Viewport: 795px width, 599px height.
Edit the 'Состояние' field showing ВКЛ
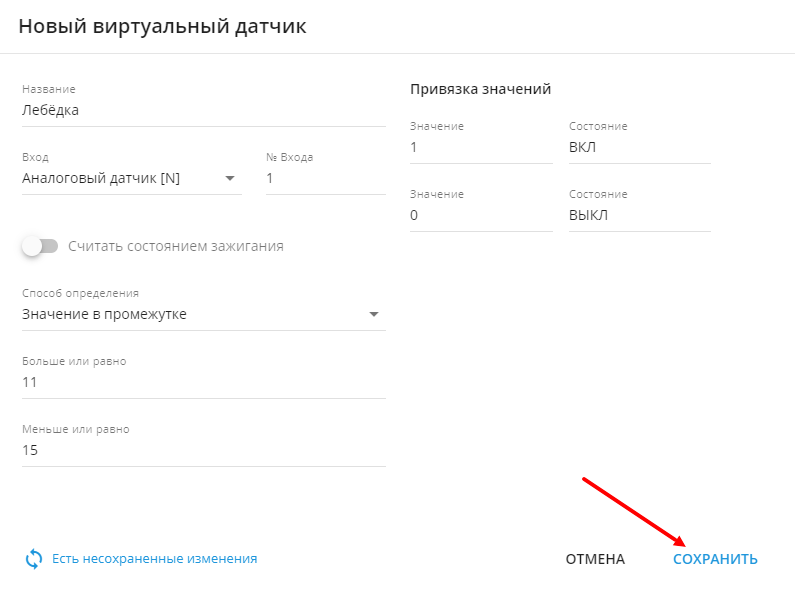[x=639, y=148]
